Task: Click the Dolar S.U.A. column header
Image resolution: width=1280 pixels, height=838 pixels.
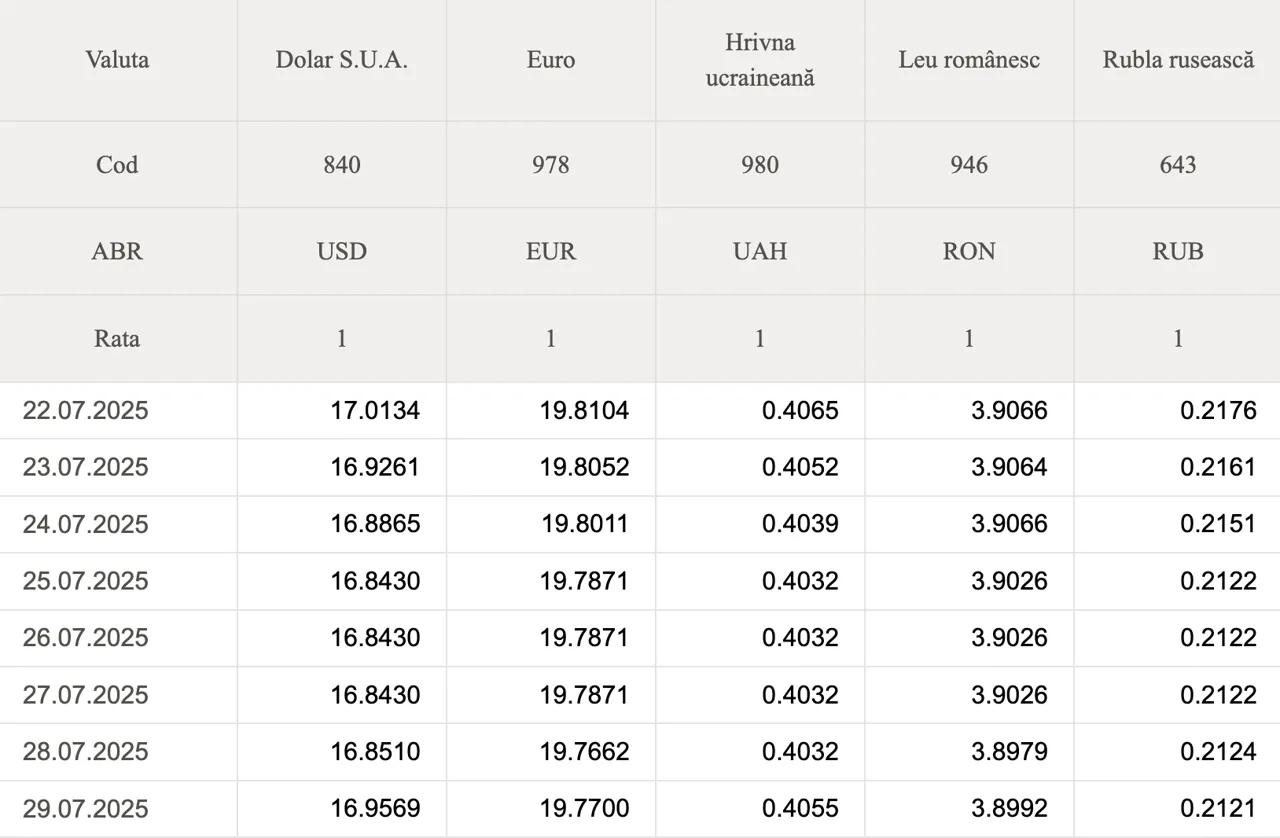Action: click(x=342, y=60)
